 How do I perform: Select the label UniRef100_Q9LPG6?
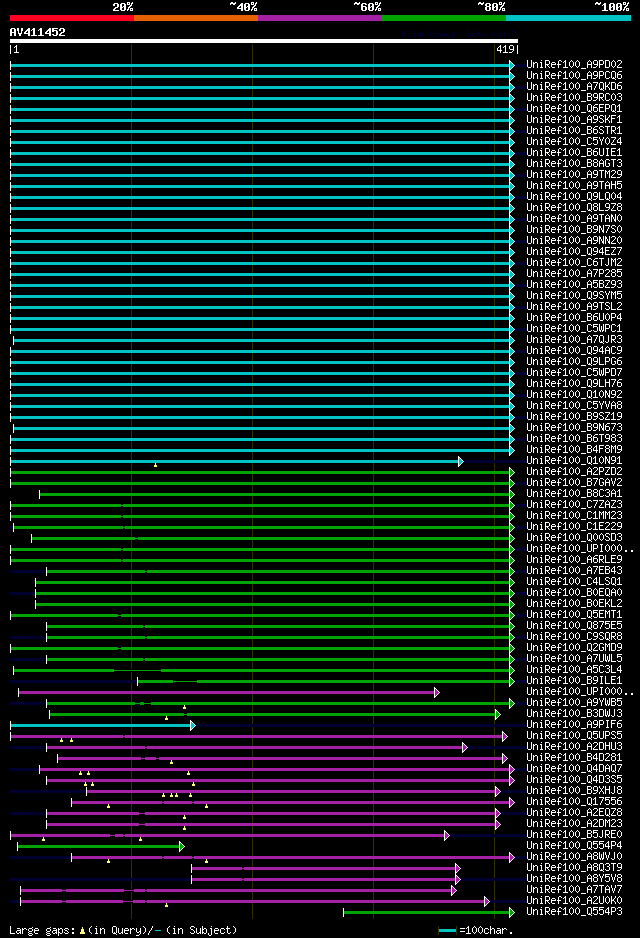[x=574, y=361]
